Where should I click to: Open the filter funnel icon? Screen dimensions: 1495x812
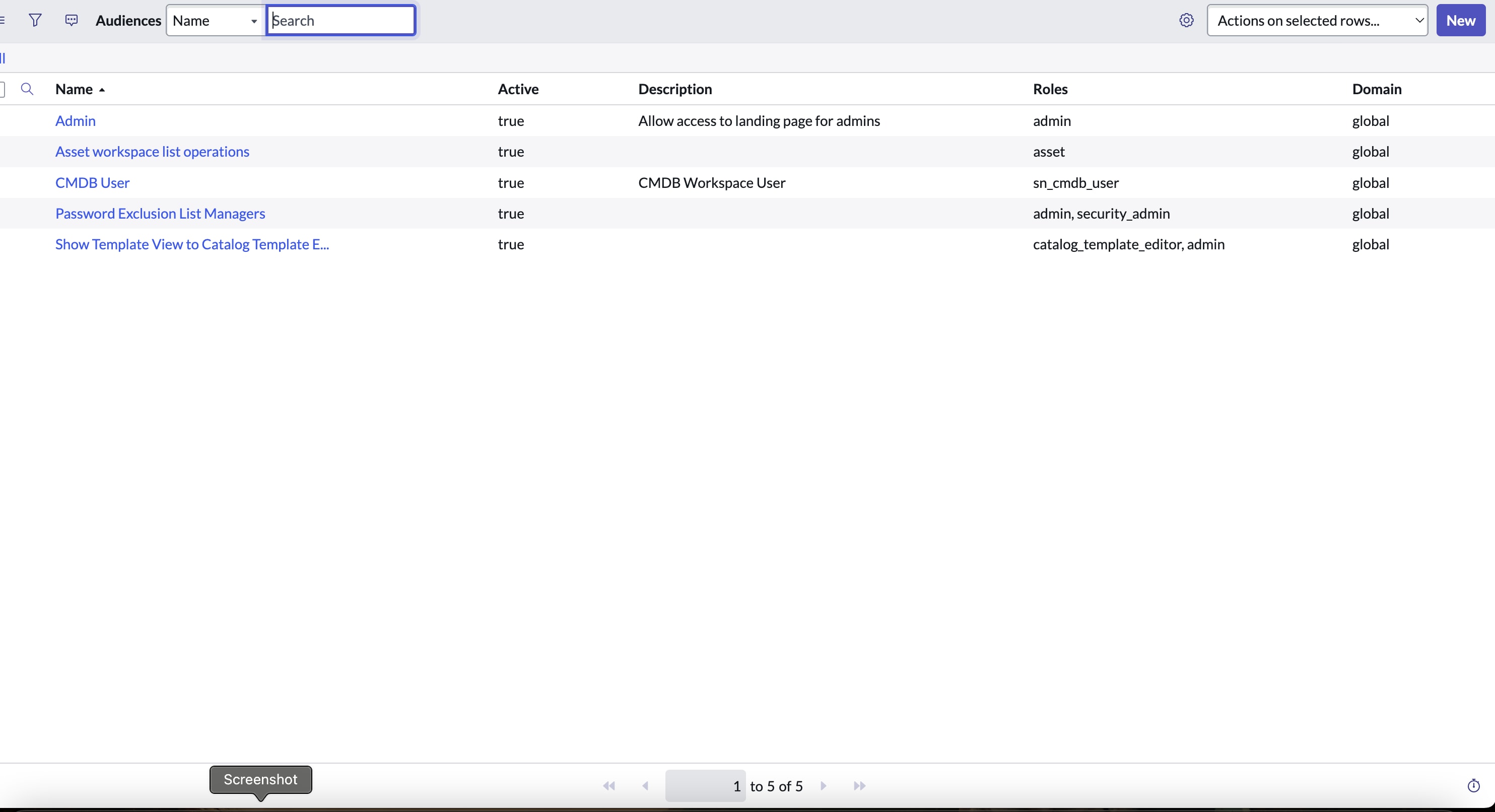pyautogui.click(x=35, y=20)
